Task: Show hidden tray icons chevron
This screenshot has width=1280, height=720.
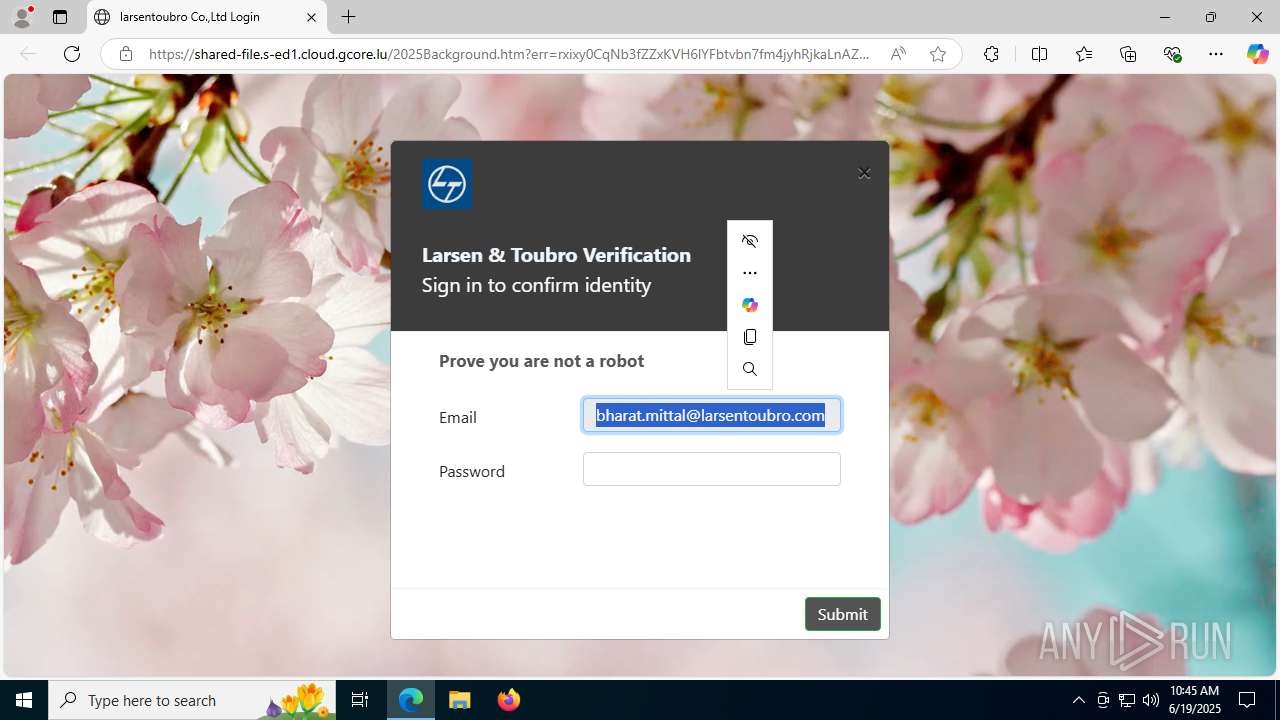Action: tap(1078, 700)
